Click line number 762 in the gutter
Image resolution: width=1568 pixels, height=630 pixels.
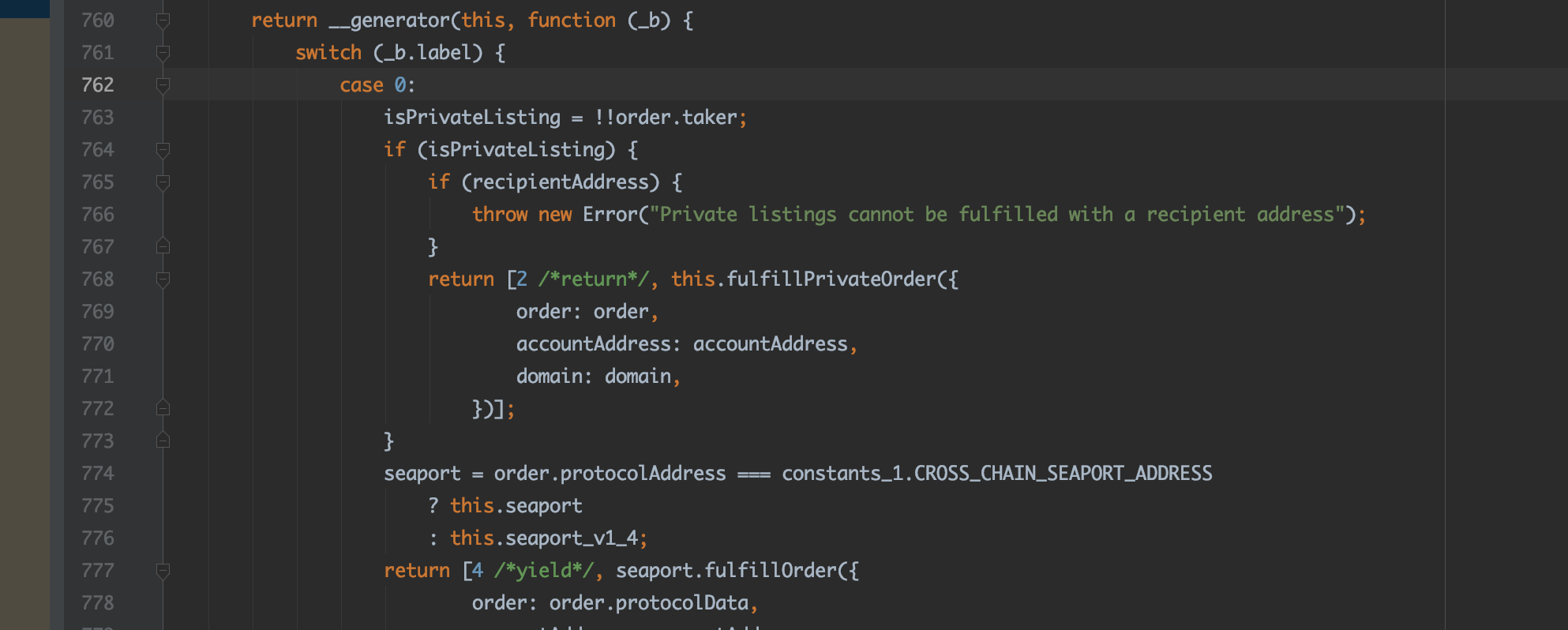pos(98,85)
